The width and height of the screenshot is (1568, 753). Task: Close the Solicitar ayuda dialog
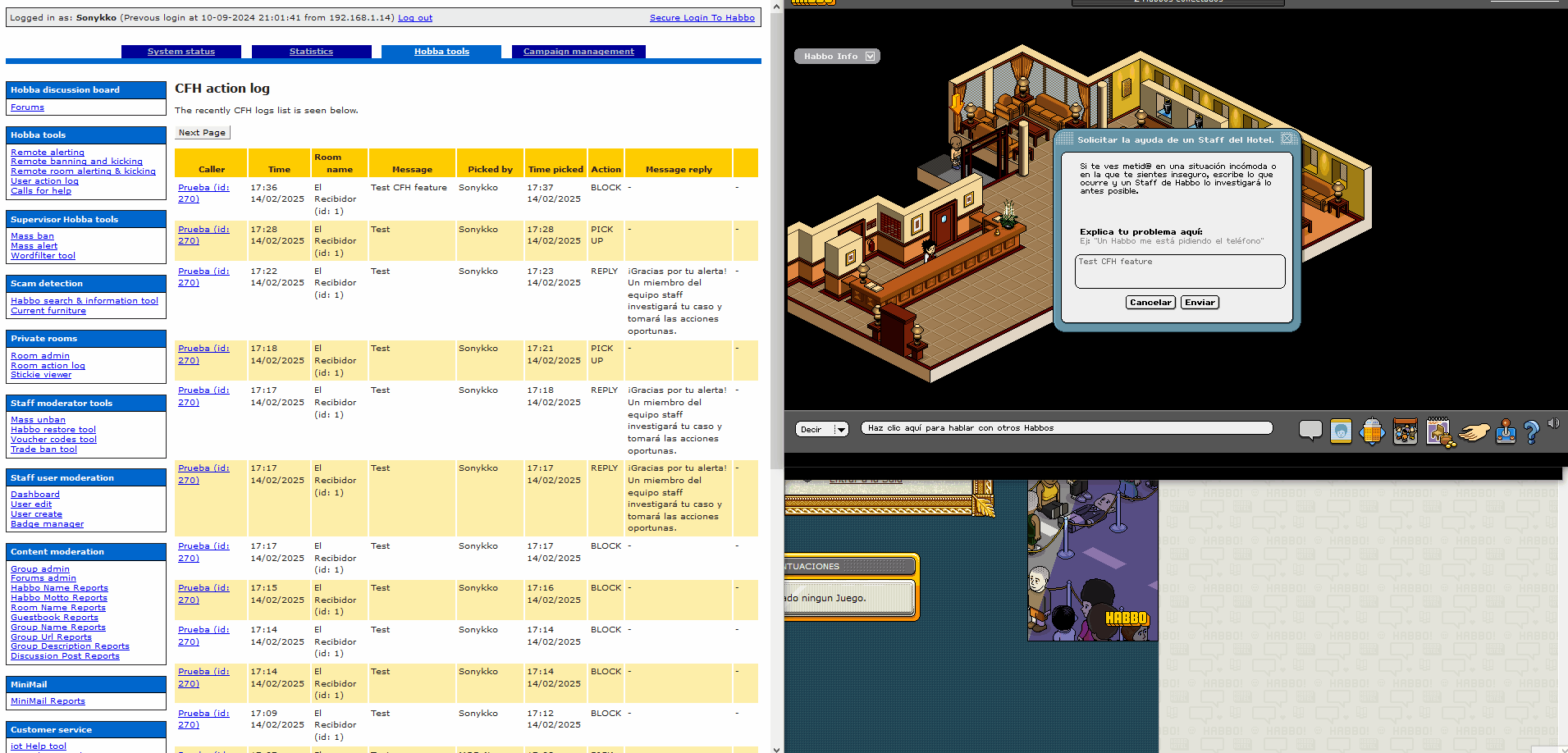[x=1287, y=139]
